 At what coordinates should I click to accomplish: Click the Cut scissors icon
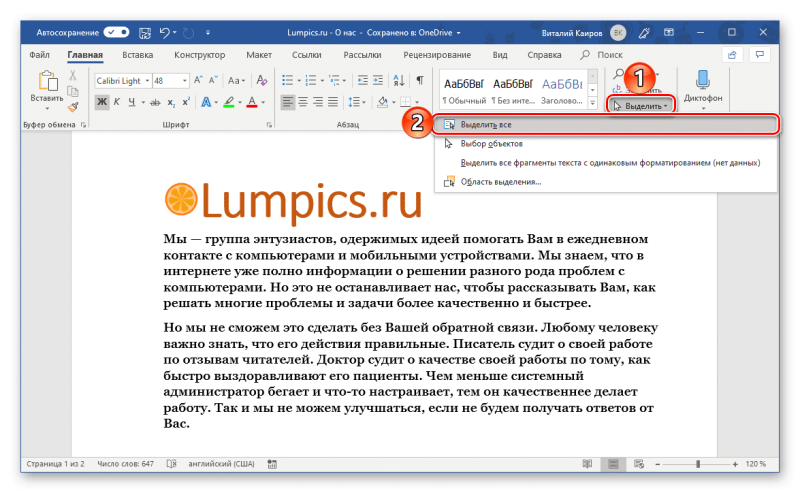[x=73, y=76]
